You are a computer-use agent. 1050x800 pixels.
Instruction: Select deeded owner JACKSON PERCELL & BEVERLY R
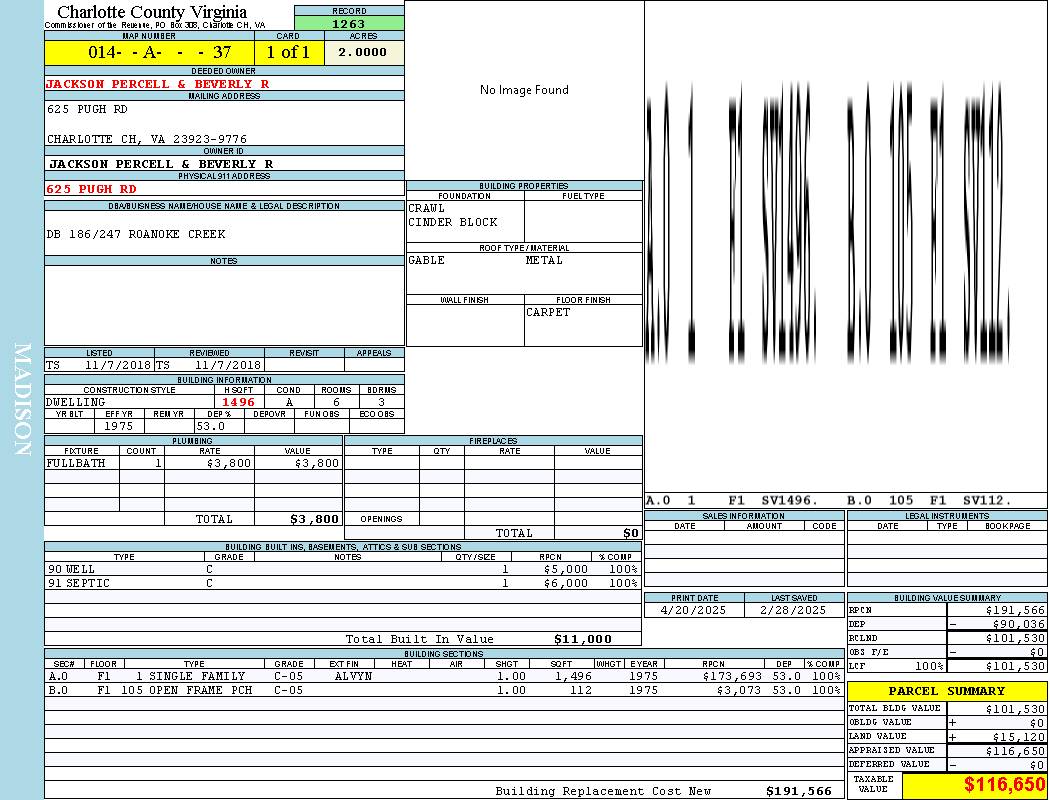157,84
